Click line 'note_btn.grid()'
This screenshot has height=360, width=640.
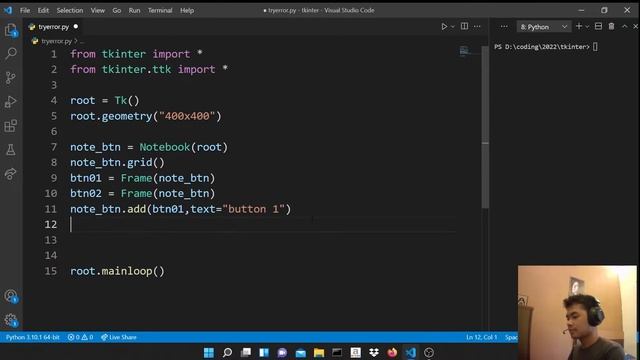click(118, 162)
